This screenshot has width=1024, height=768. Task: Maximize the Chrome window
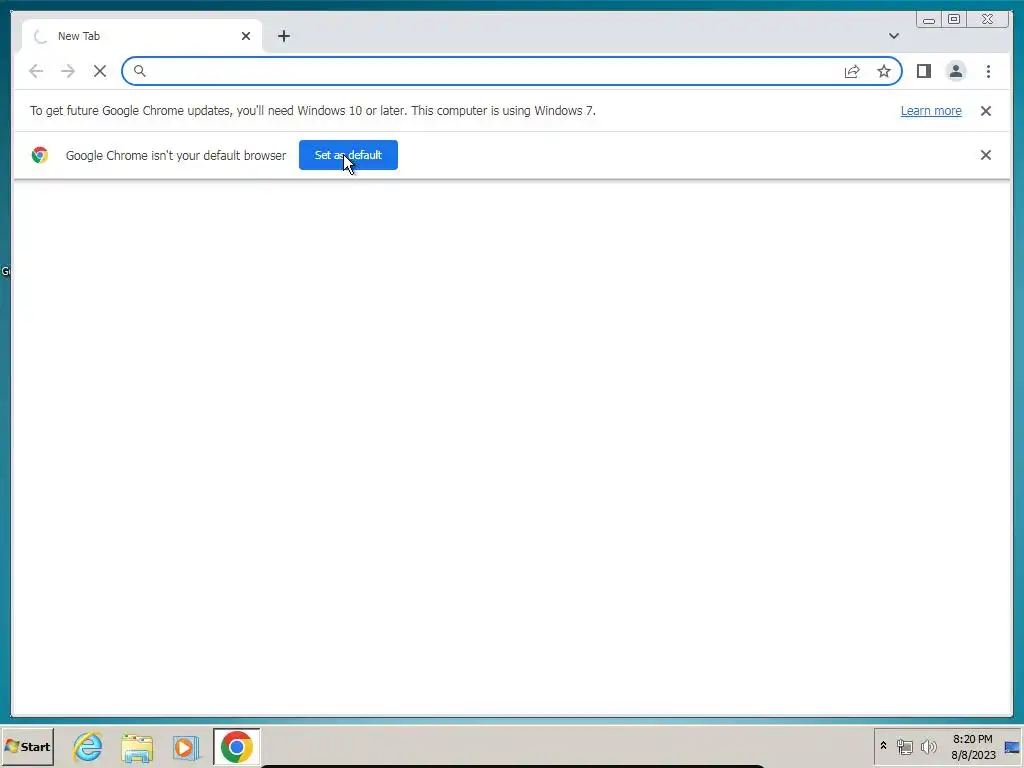pyautogui.click(x=954, y=20)
